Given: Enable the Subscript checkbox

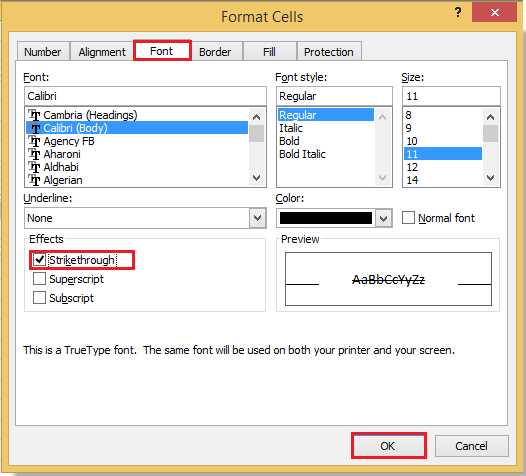Looking at the screenshot, I should (x=40, y=298).
